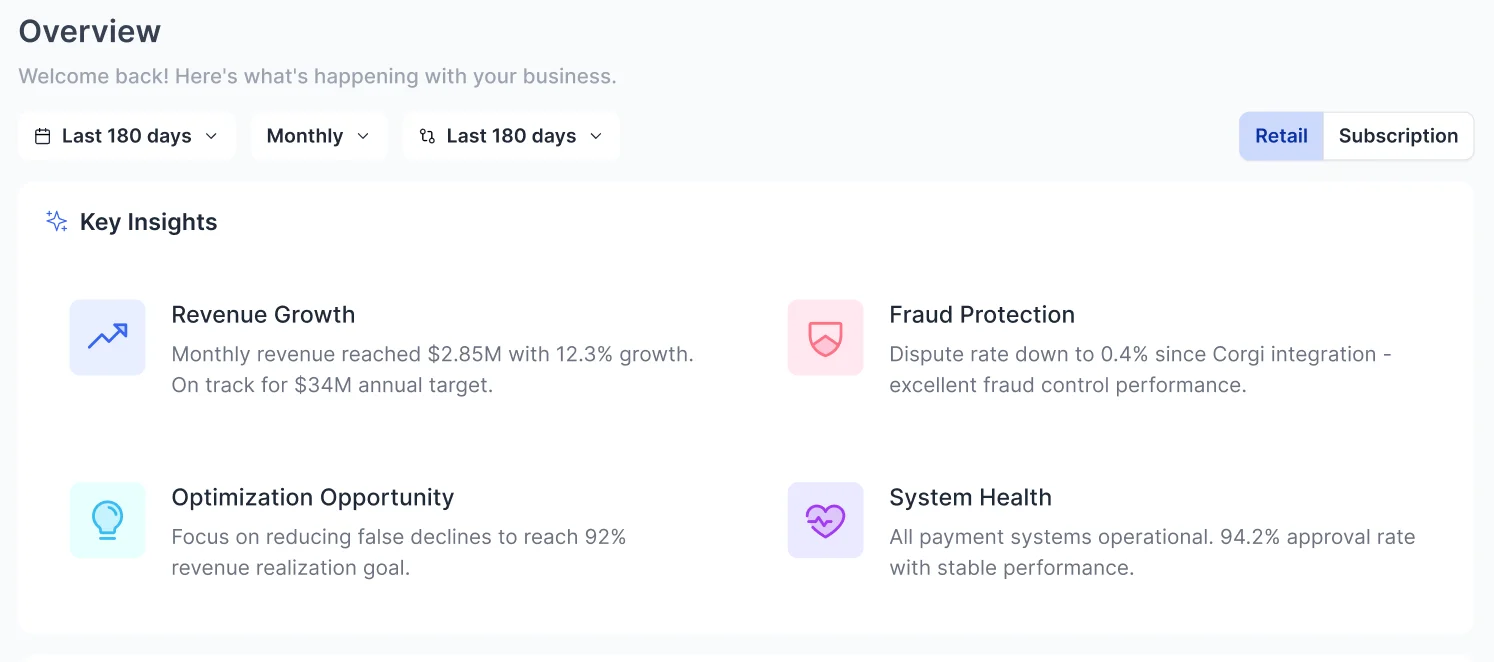This screenshot has height=662, width=1494.
Task: Open the Monthly granularity dropdown
Action: (x=318, y=136)
